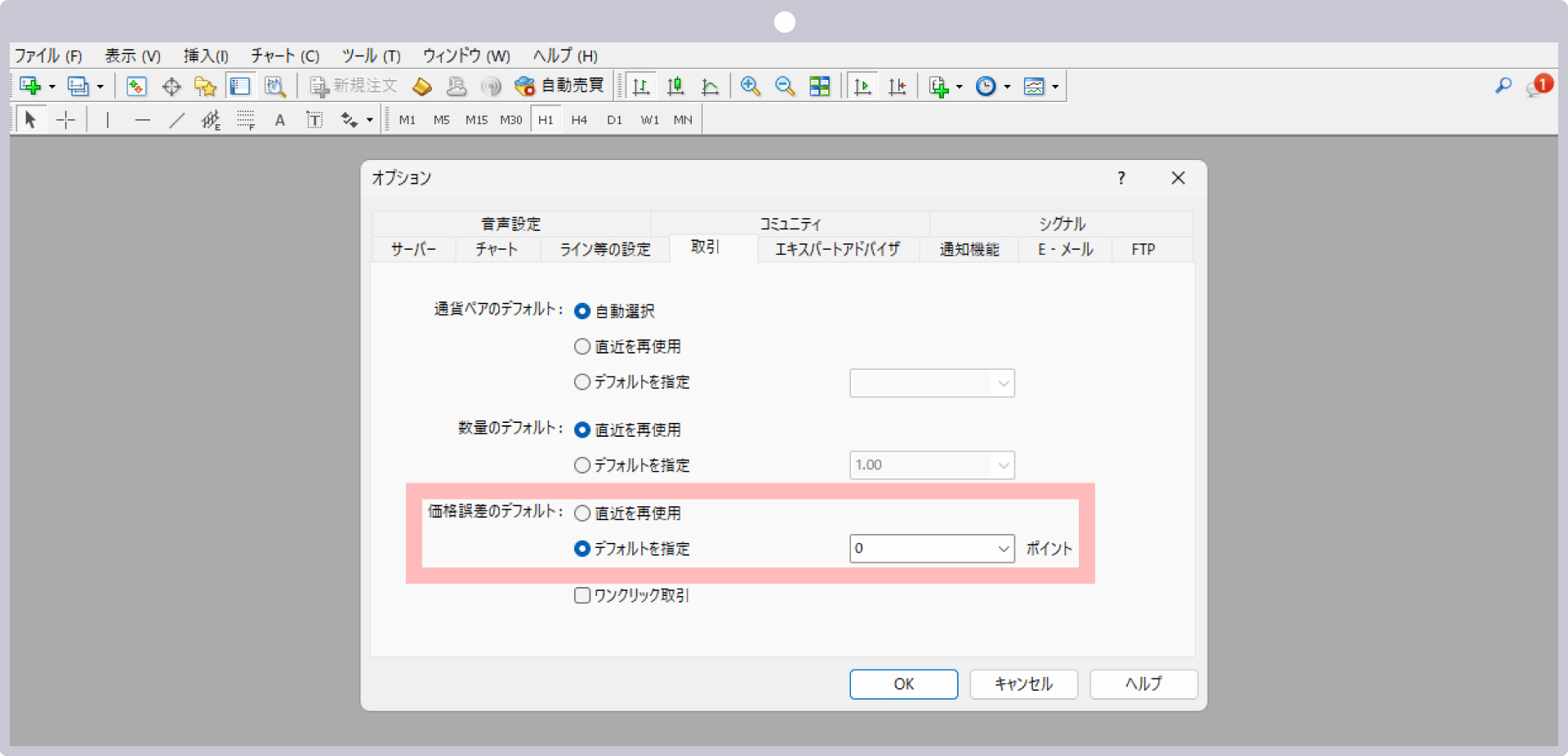This screenshot has height=756, width=1568.
Task: Click the 新規注文 new order button
Action: pos(354,86)
